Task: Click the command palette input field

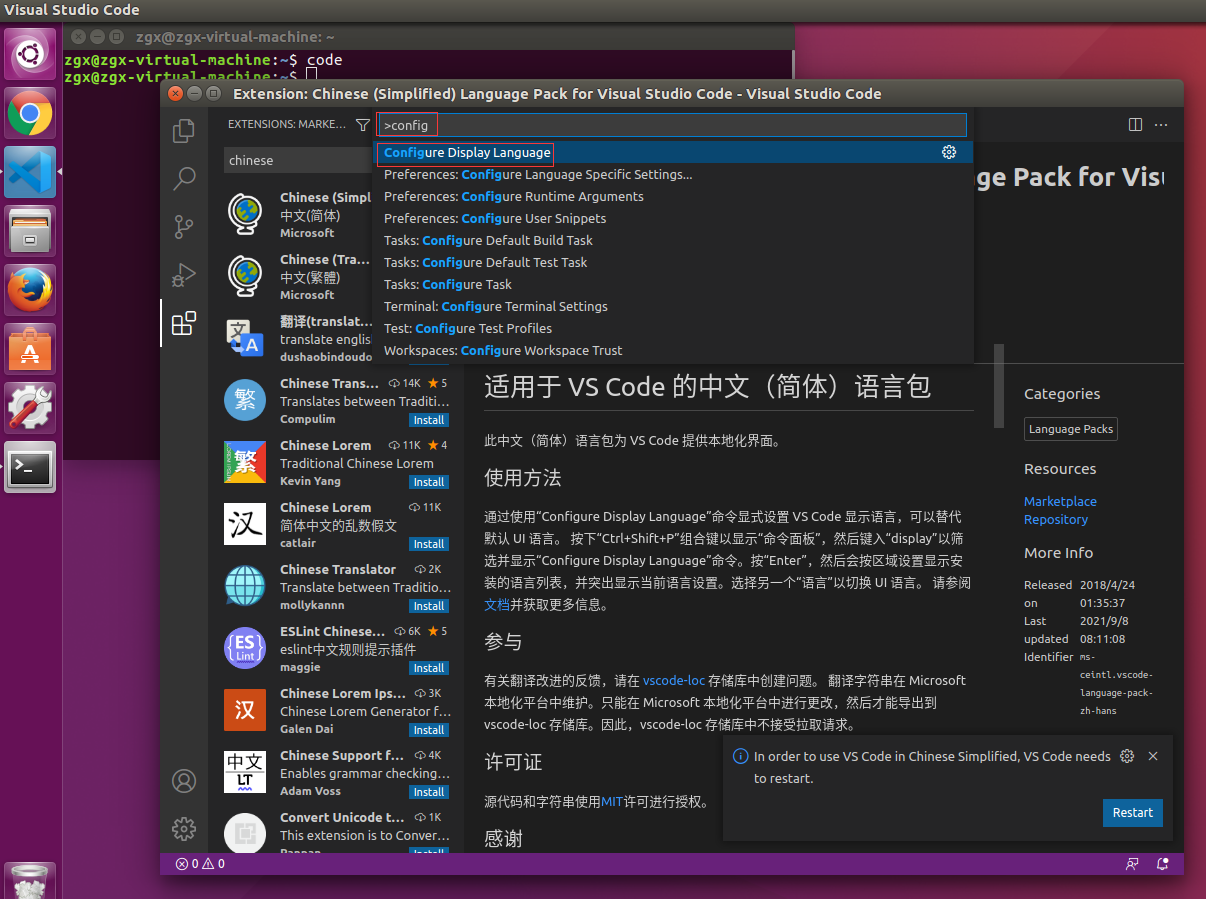Action: [x=672, y=125]
